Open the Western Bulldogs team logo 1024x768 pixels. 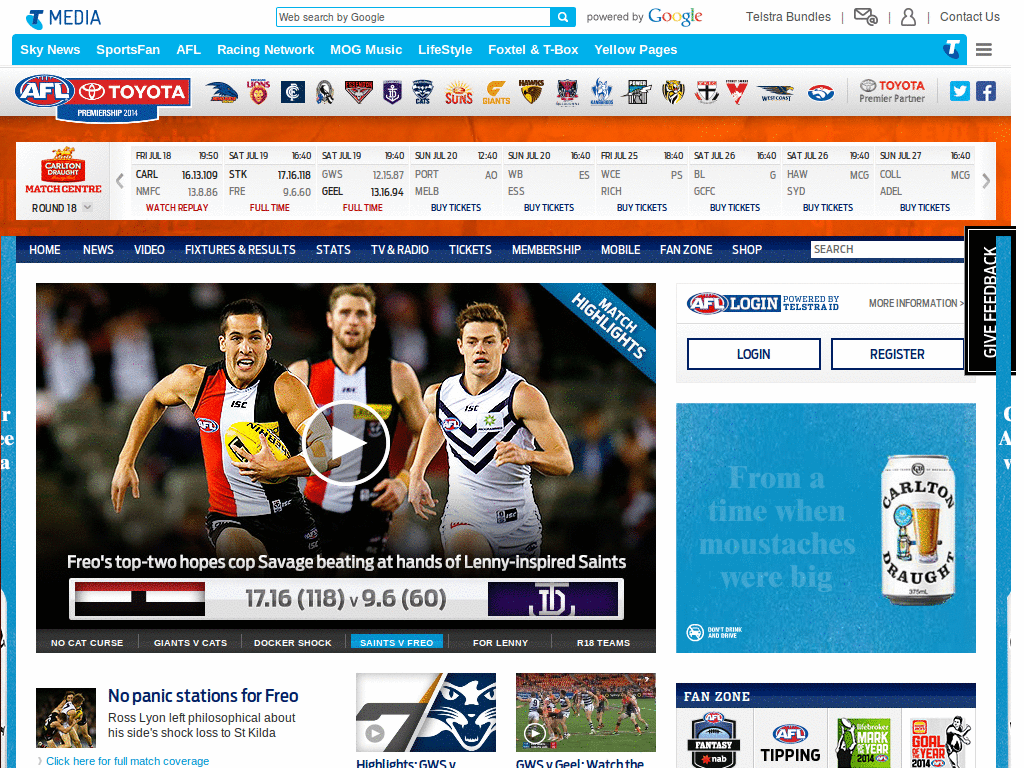click(821, 93)
